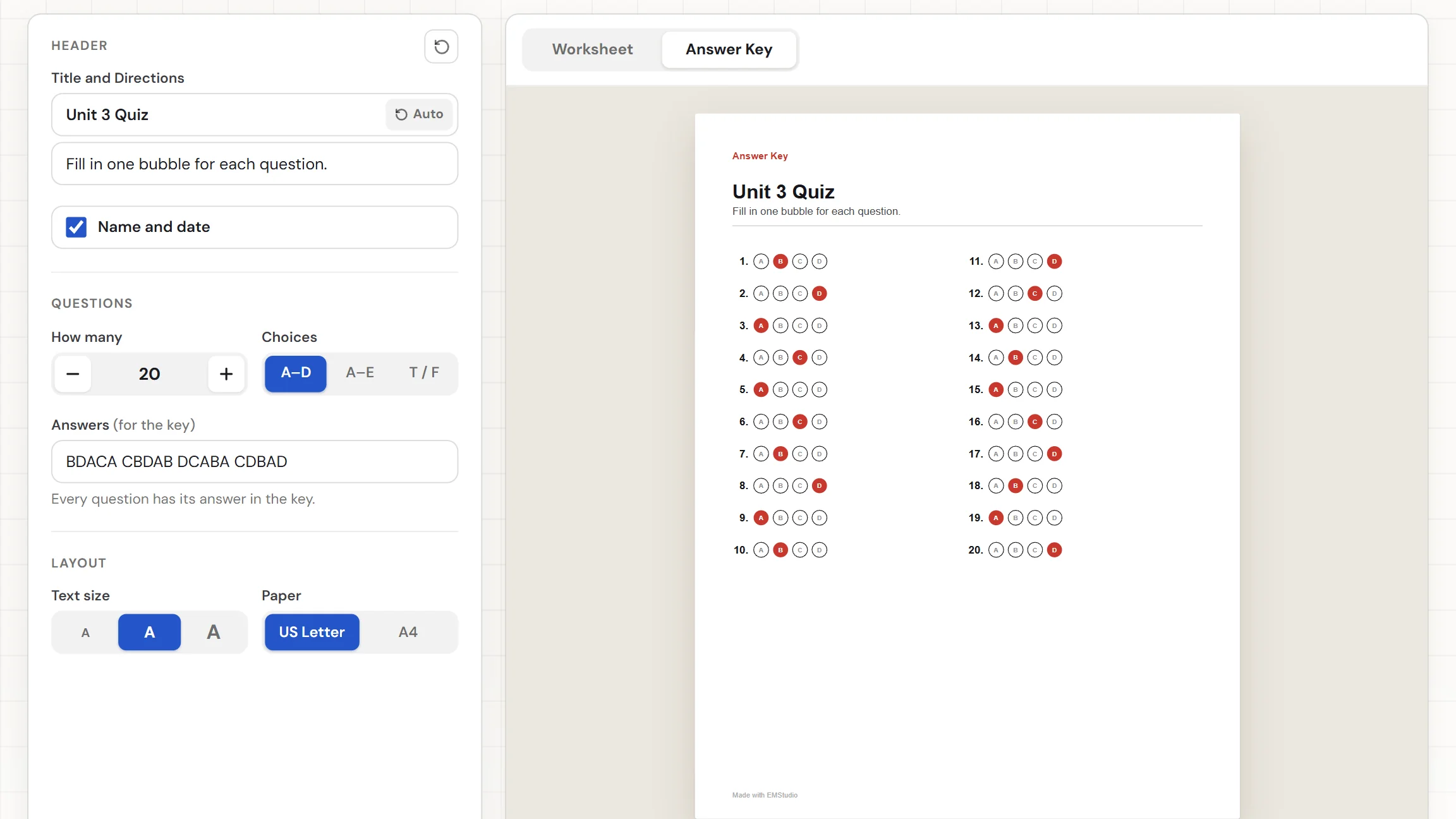Select the A–E choices option
1456x819 pixels.
click(x=360, y=373)
